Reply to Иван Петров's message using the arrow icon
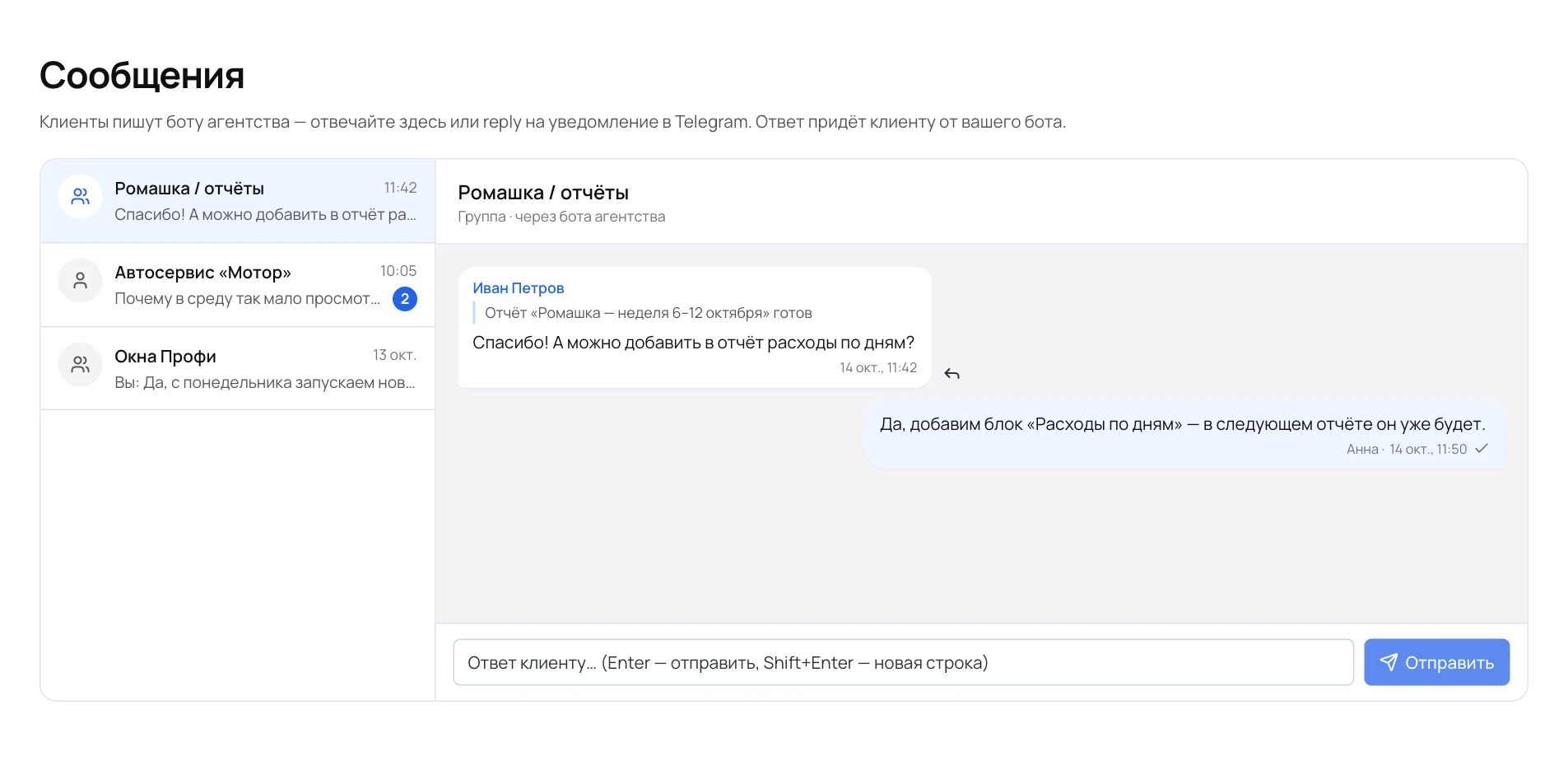The height and width of the screenshot is (761, 1568). tap(952, 374)
